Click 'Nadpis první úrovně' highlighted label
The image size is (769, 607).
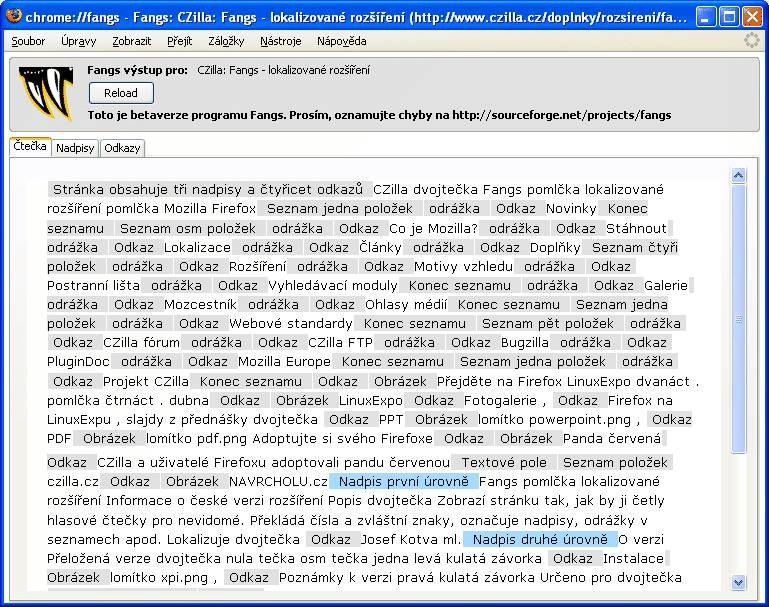404,482
